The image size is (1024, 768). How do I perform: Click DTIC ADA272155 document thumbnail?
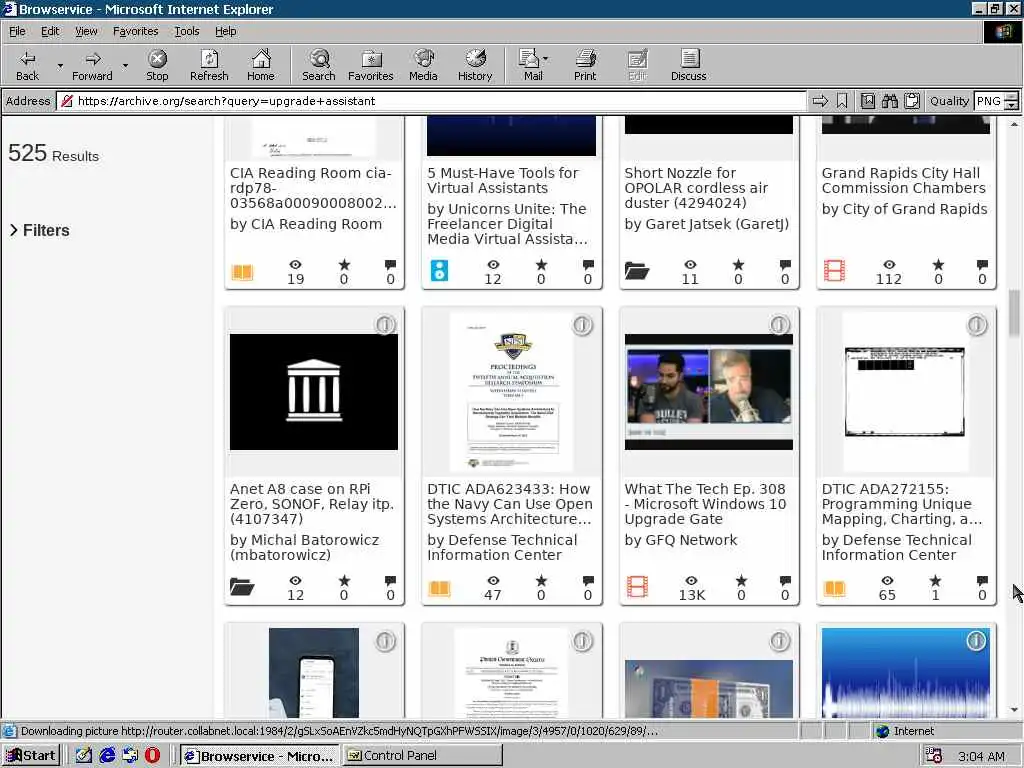pyautogui.click(x=905, y=392)
